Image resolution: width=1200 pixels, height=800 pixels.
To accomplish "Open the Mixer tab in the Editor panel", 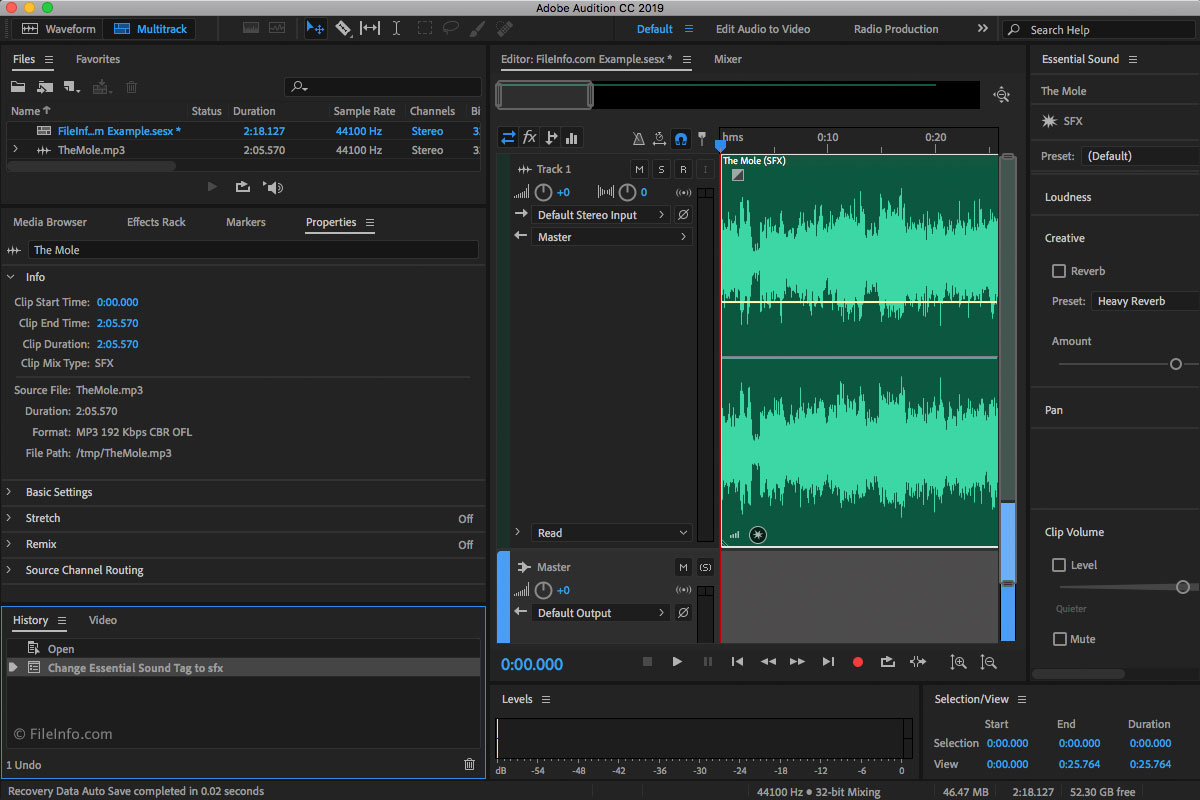I will tap(727, 59).
